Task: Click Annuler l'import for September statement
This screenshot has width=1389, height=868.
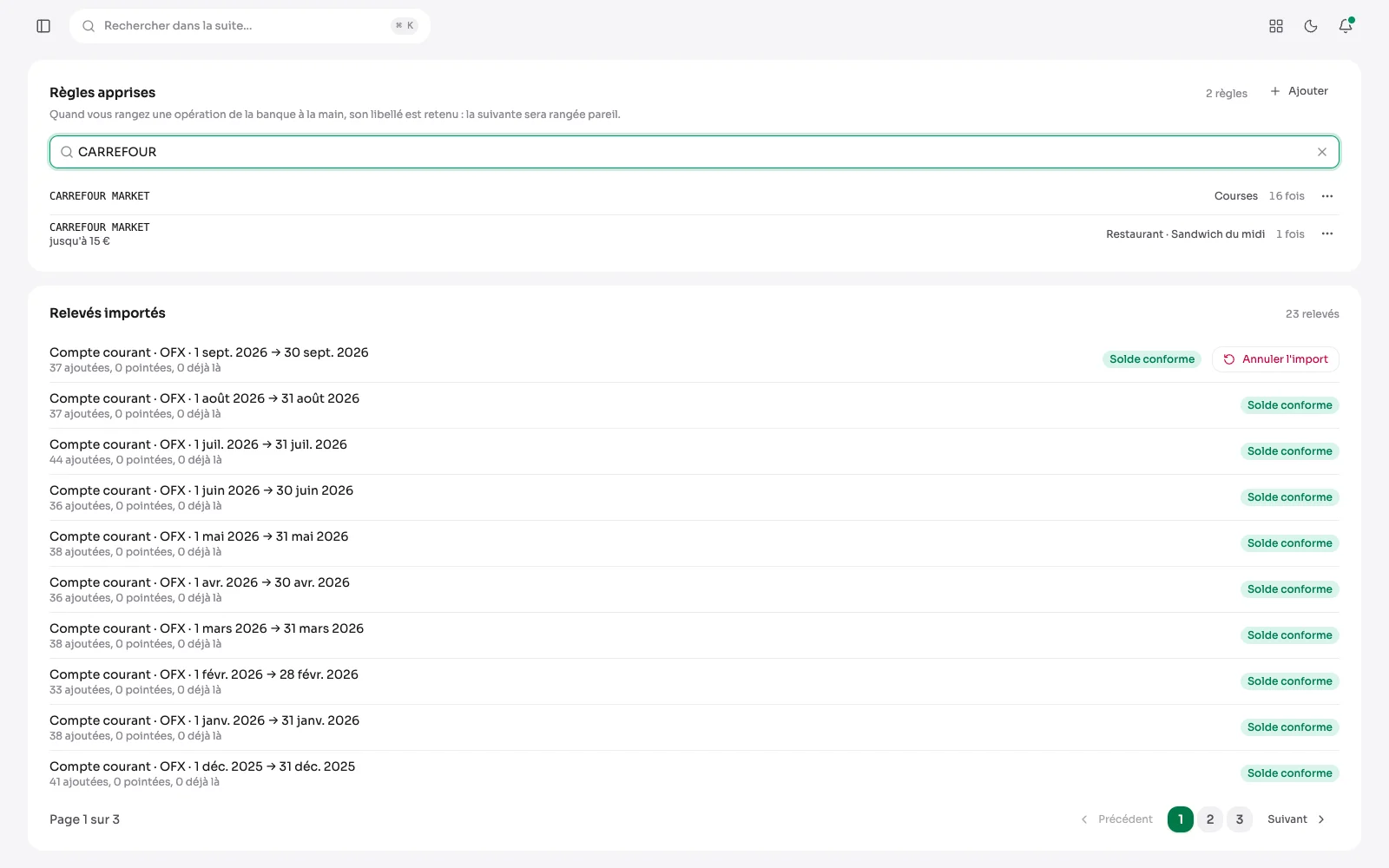Action: [1275, 359]
